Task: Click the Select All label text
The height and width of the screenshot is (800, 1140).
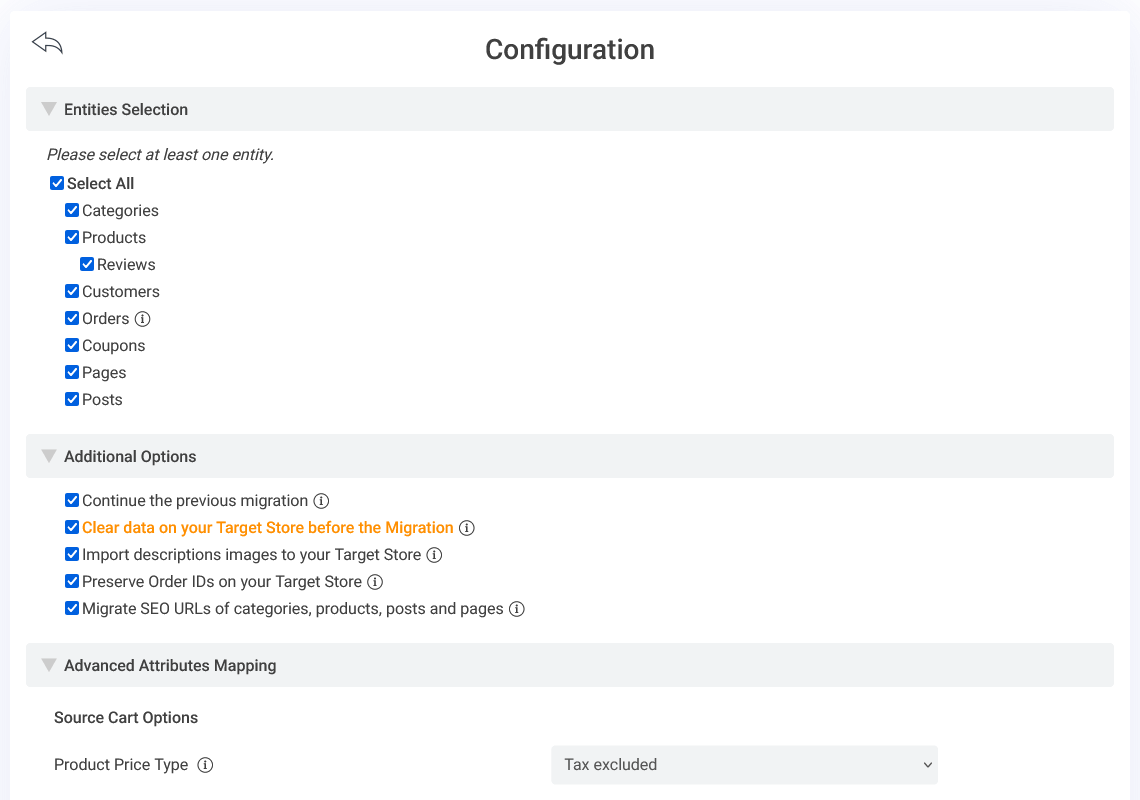Action: [100, 184]
